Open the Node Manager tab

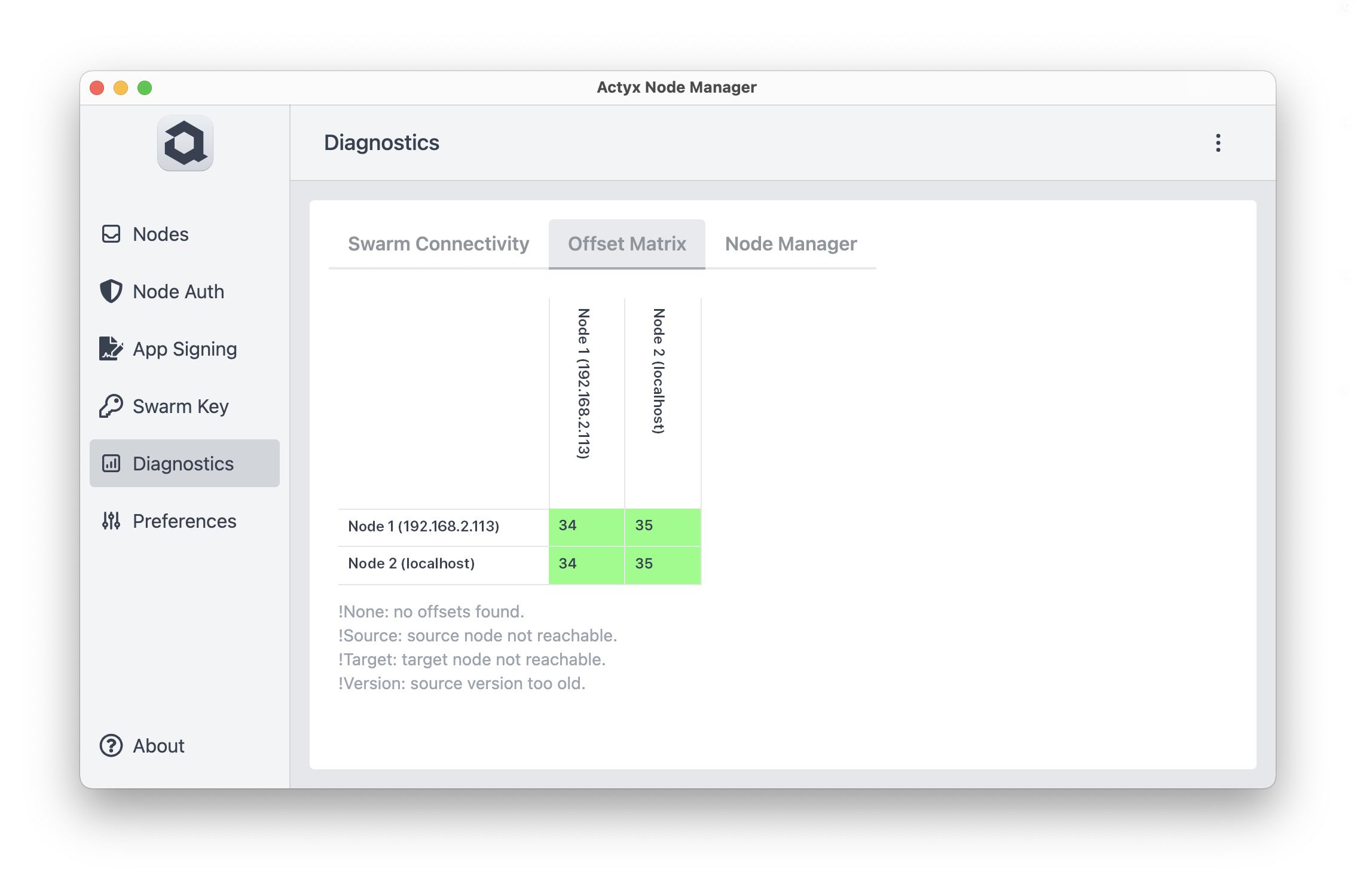790,244
